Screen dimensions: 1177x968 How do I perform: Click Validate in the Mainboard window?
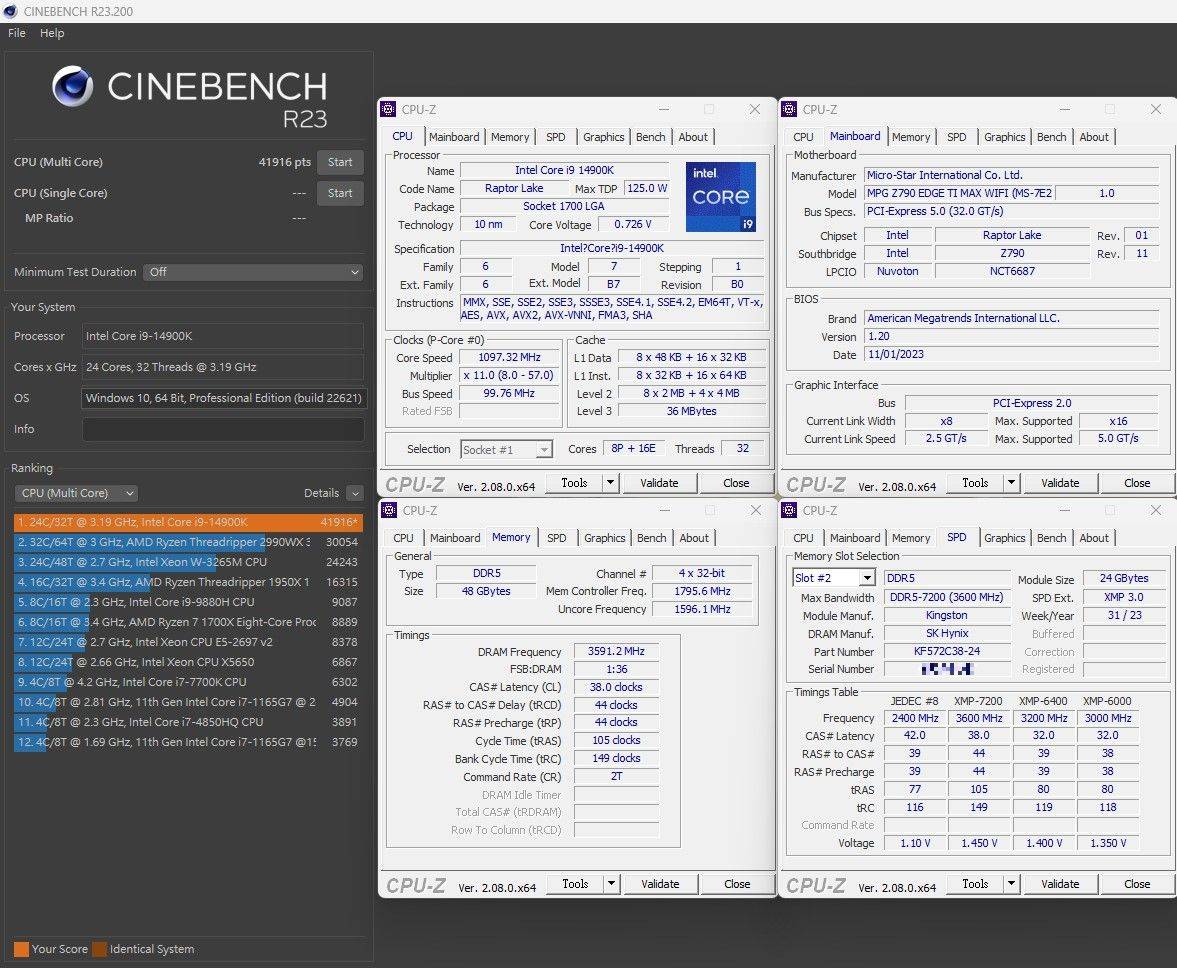pos(1060,483)
